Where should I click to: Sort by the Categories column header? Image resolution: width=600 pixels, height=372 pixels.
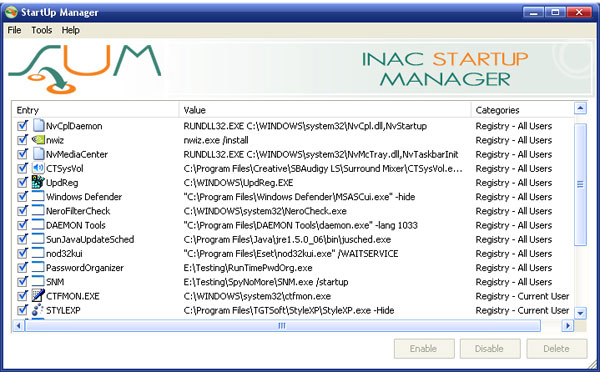522,110
